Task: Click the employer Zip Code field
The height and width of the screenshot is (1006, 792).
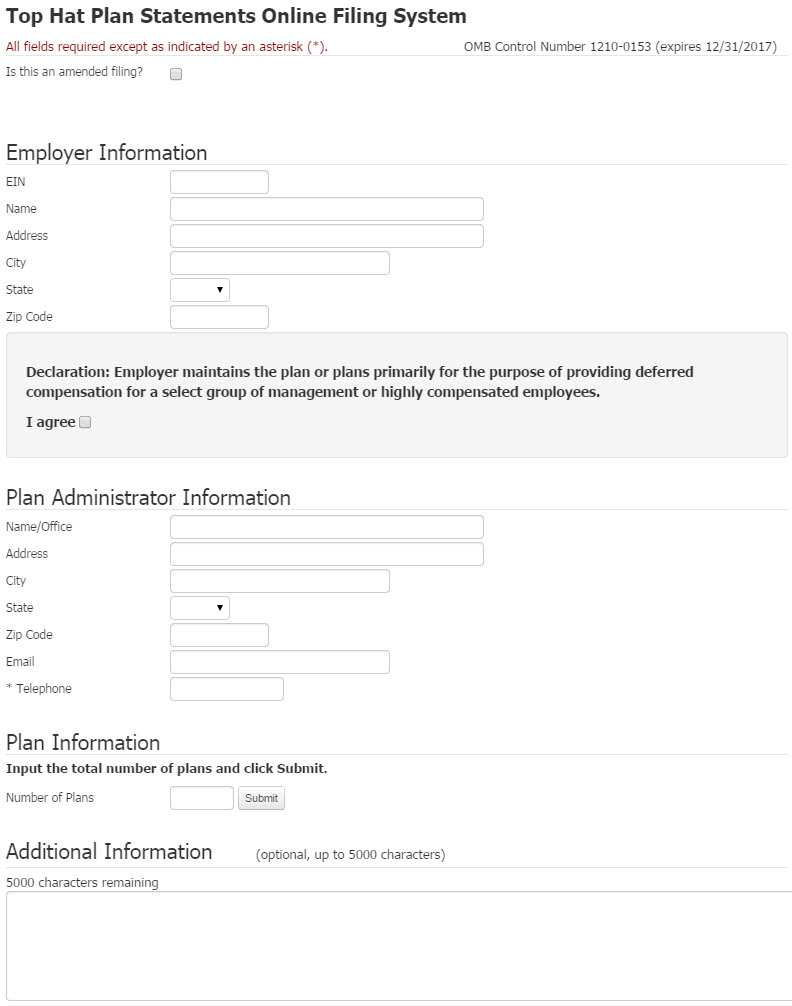Action: click(x=218, y=316)
